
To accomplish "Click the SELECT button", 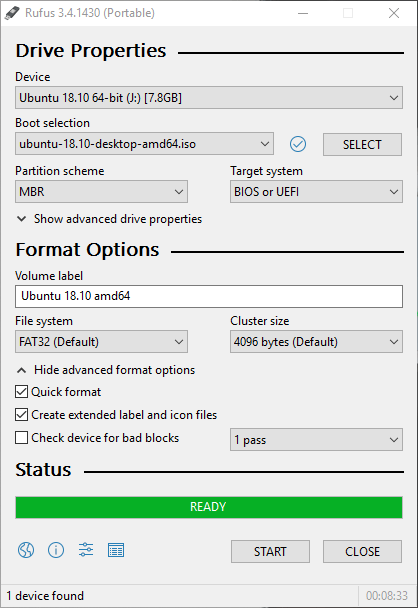I will (x=362, y=145).
